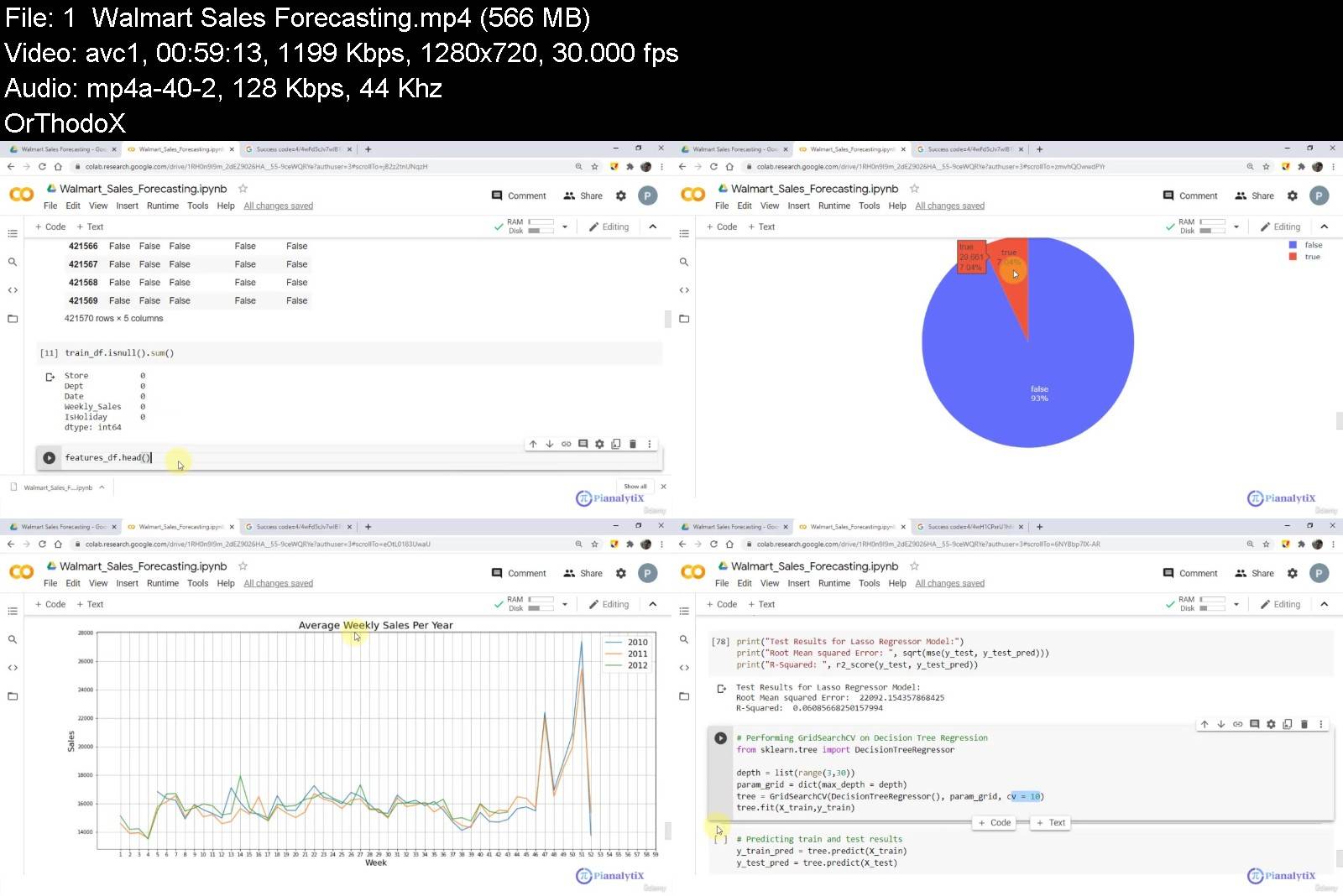Move the features_df.head() cell up

[533, 444]
